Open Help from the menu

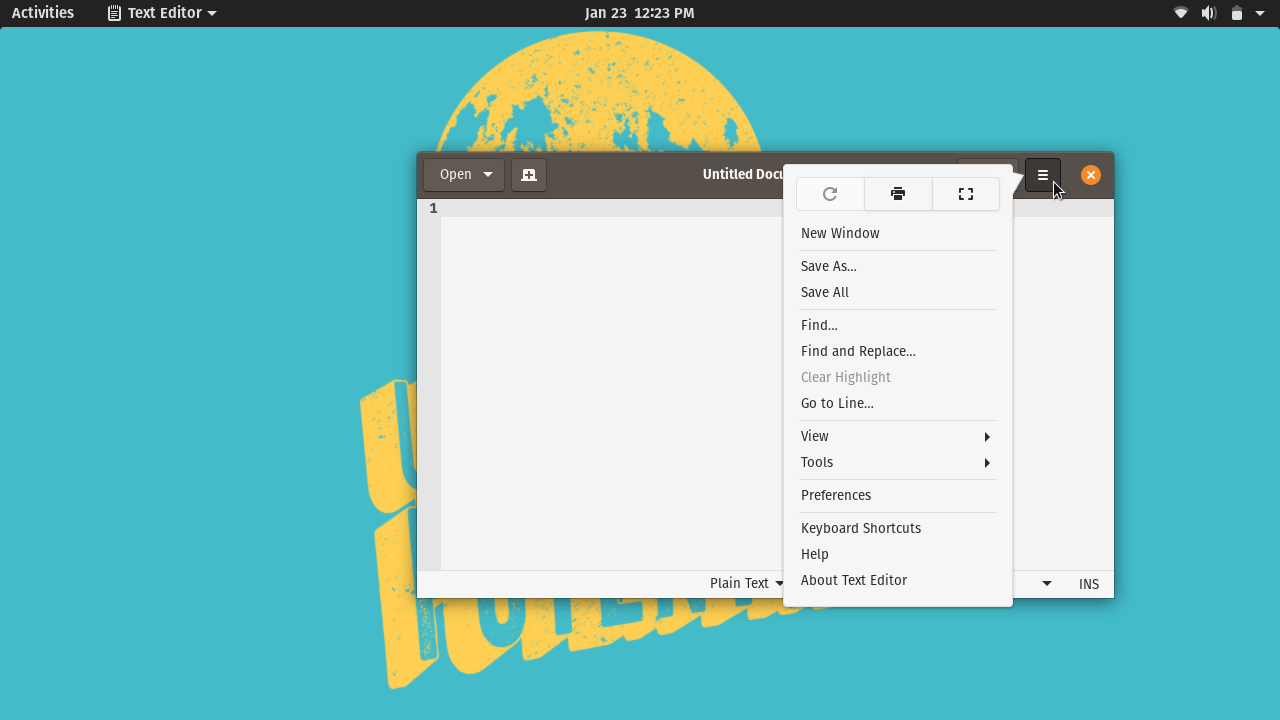pos(898,554)
